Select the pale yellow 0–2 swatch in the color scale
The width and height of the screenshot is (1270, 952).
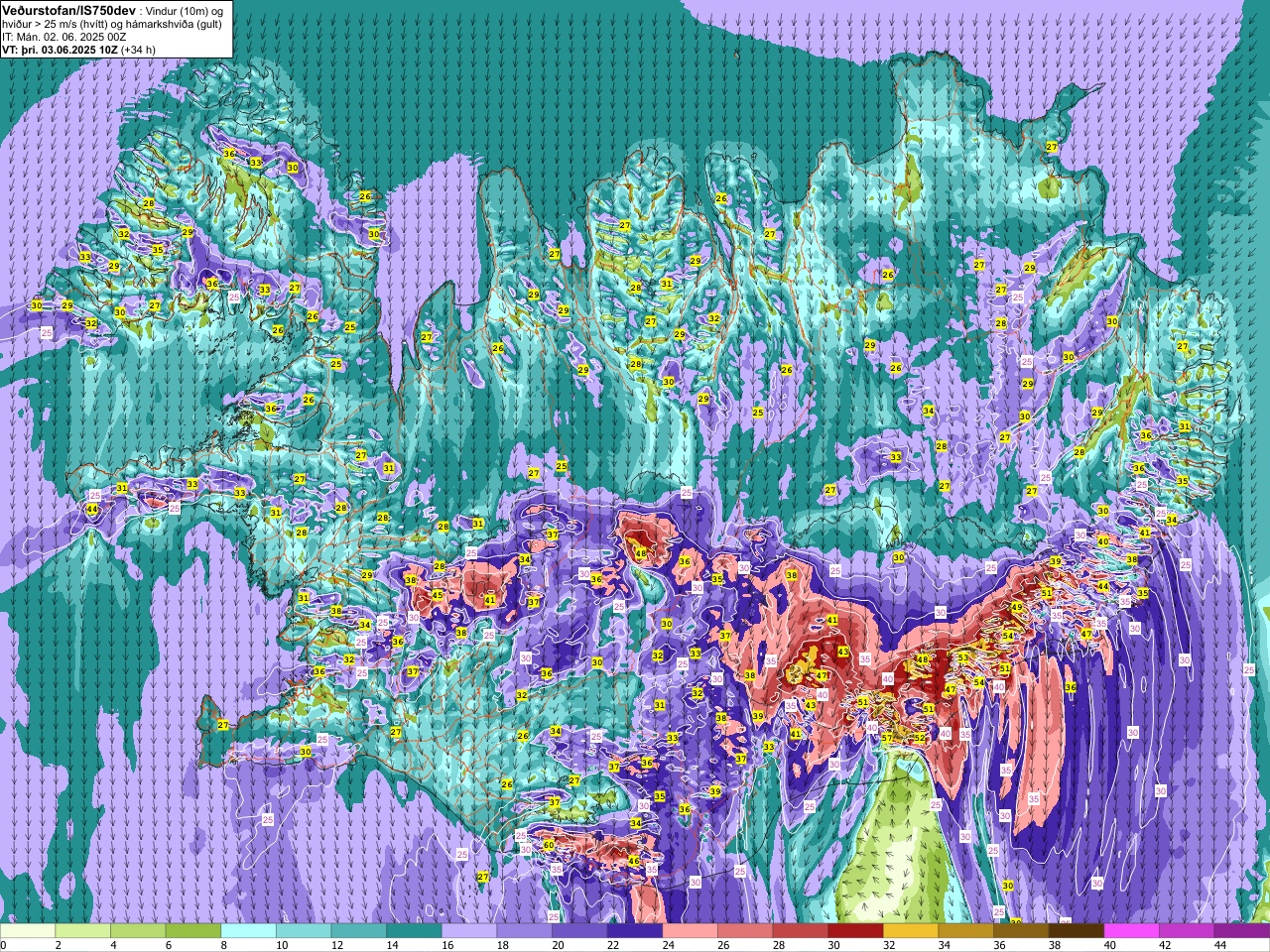[28, 930]
